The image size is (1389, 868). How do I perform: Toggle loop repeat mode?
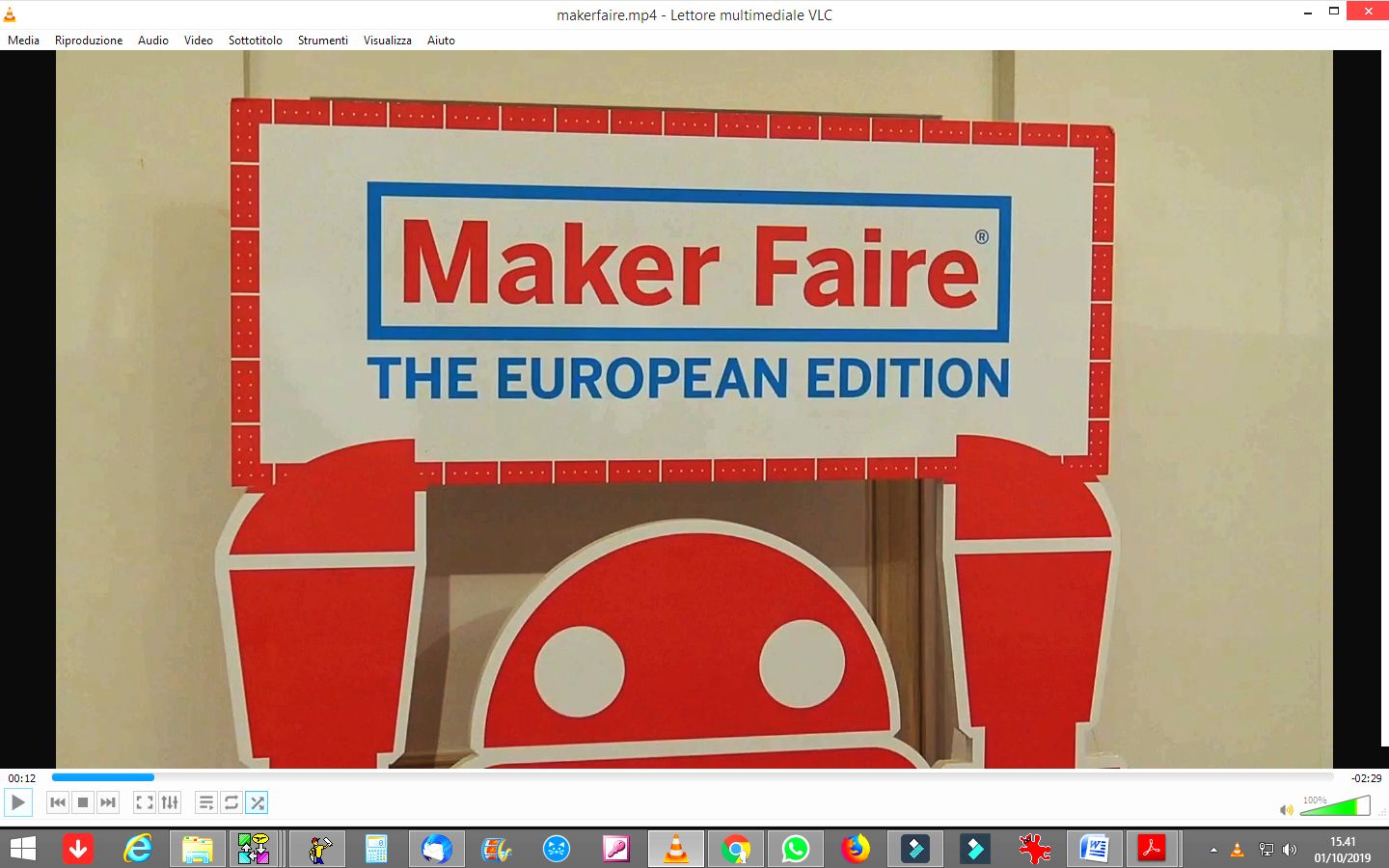tap(231, 802)
